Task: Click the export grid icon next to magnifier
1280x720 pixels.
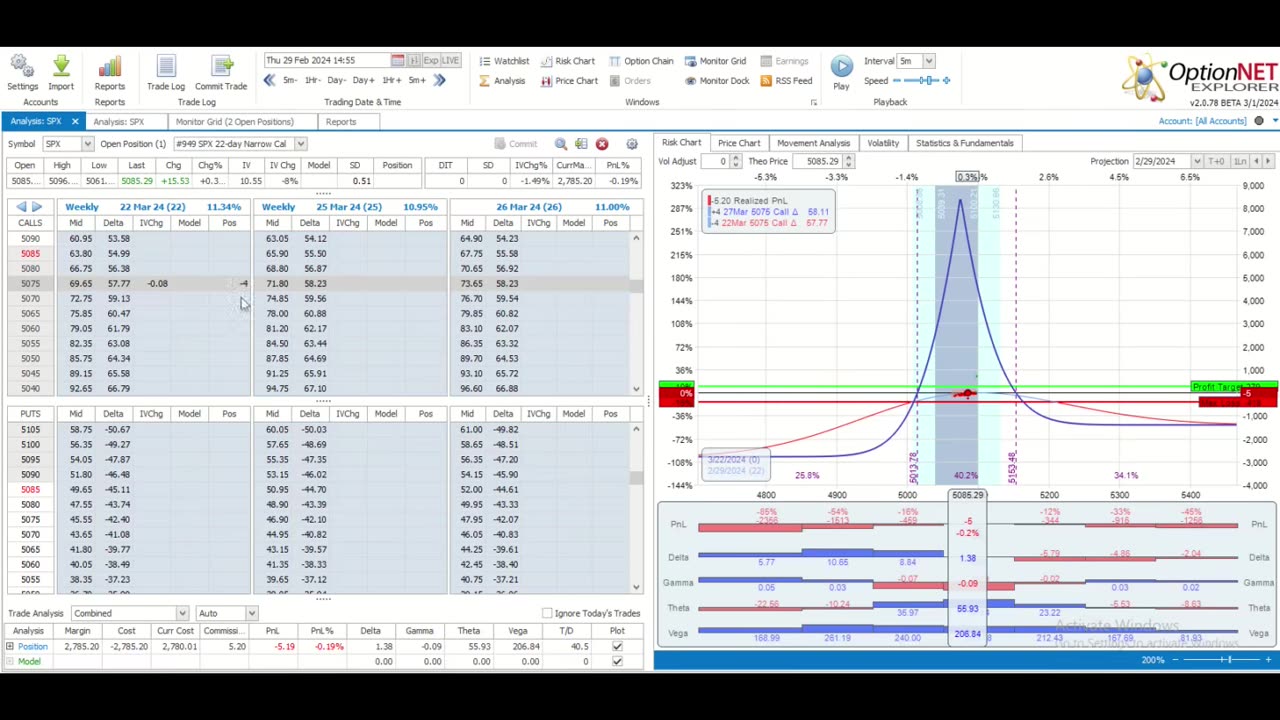Action: coord(581,144)
